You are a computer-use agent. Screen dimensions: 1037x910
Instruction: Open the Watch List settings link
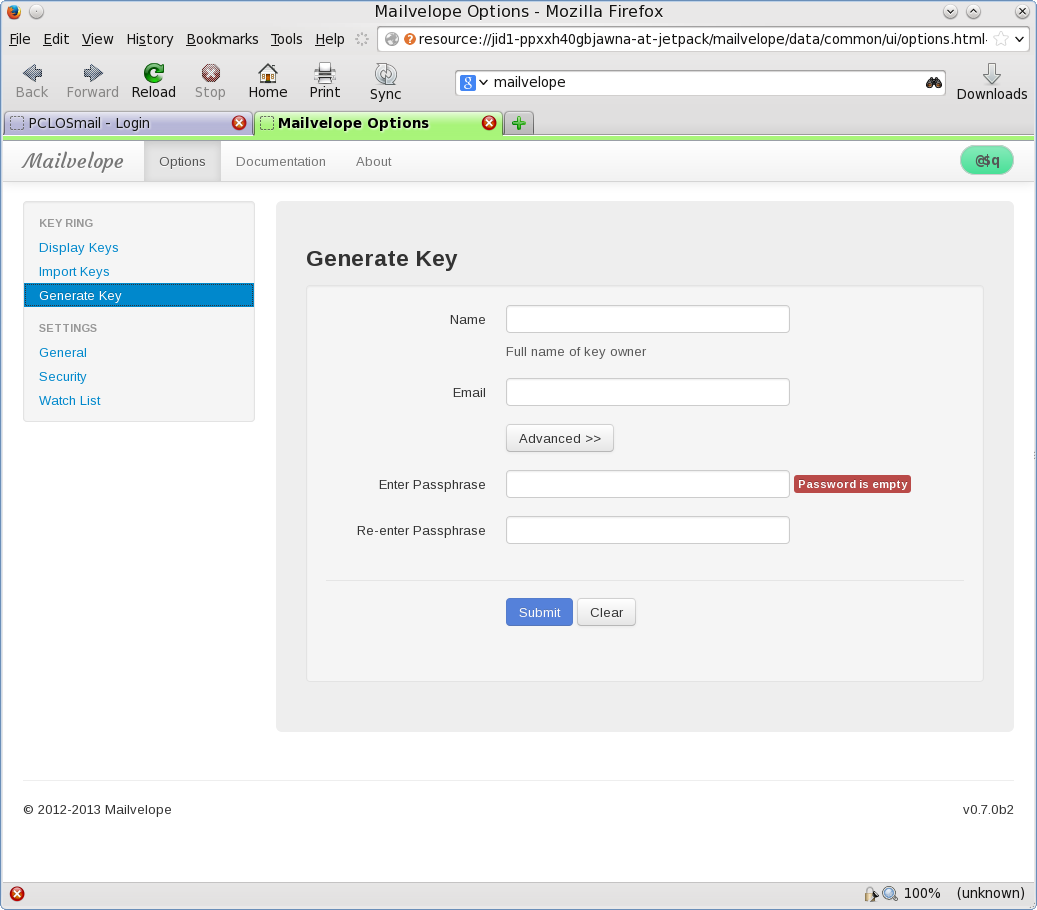point(70,401)
